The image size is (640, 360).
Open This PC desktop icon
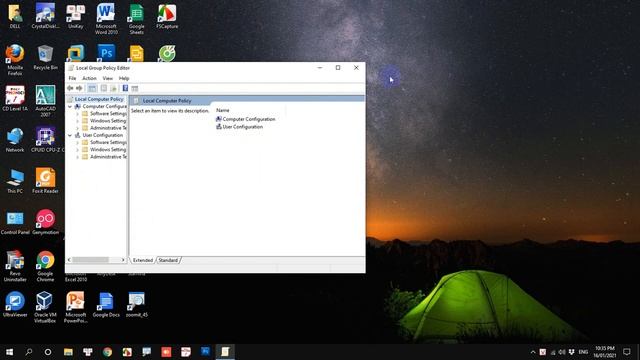(15, 180)
